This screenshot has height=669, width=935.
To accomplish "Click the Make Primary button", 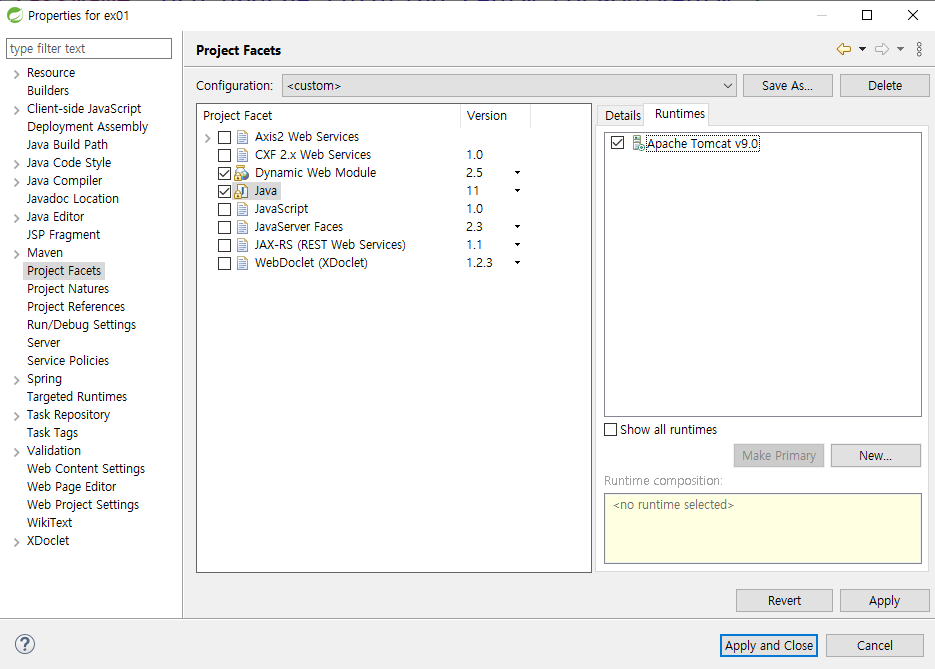I will click(779, 456).
